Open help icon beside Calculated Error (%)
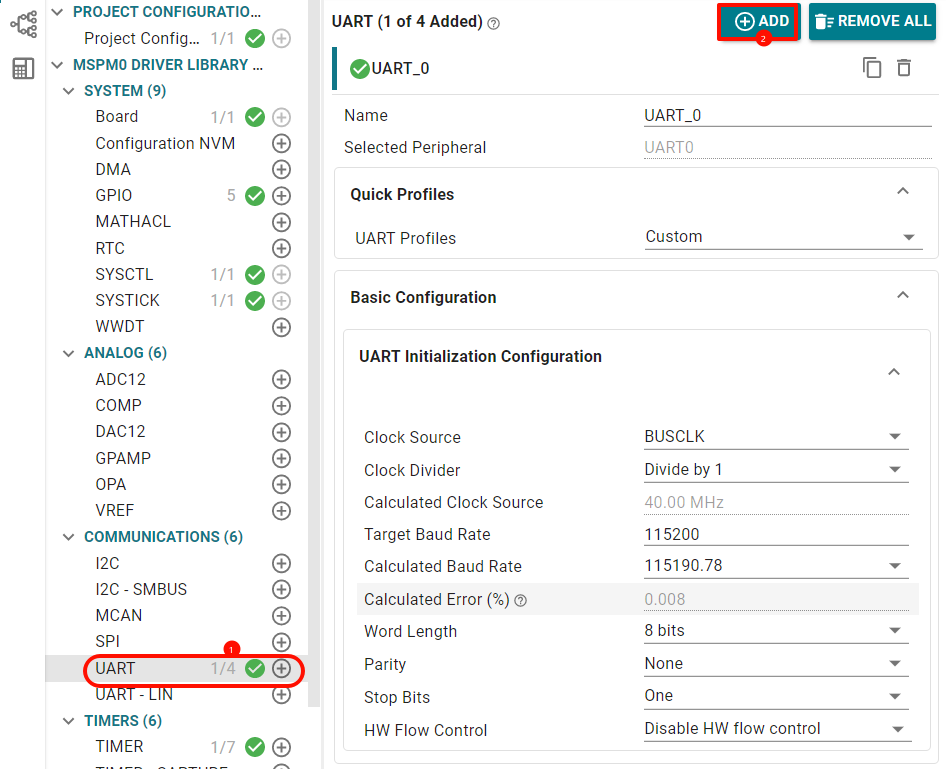This screenshot has width=946, height=769. coord(521,601)
